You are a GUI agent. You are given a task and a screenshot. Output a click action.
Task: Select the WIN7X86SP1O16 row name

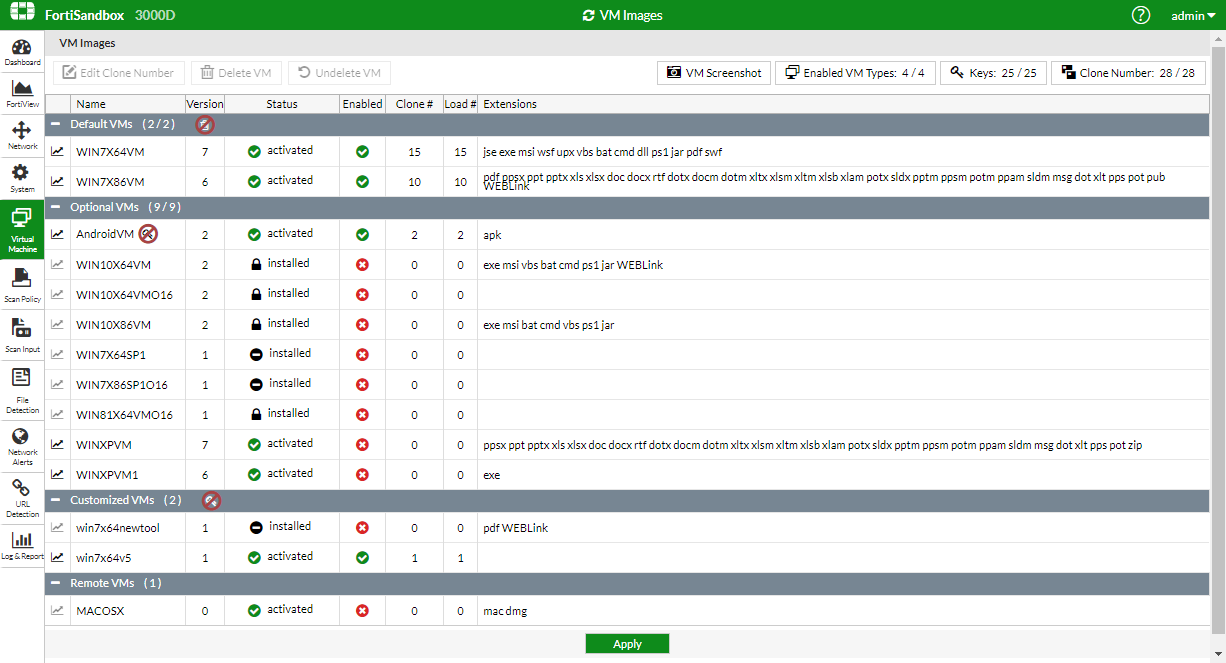[x=122, y=385]
